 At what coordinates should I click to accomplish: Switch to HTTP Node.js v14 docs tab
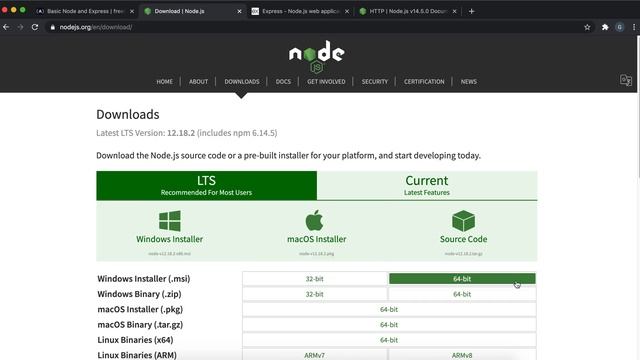pyautogui.click(x=408, y=11)
